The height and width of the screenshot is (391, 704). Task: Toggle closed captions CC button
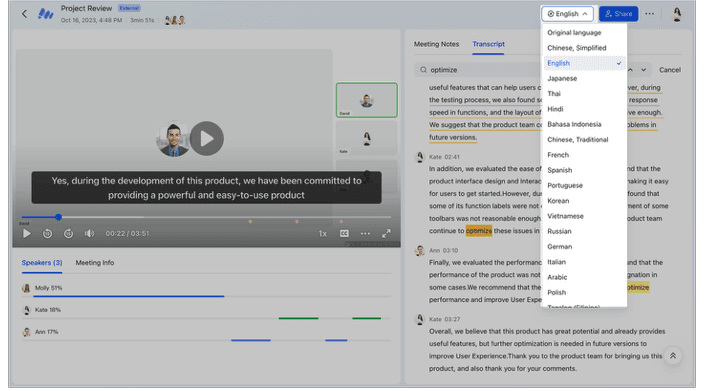tap(344, 233)
